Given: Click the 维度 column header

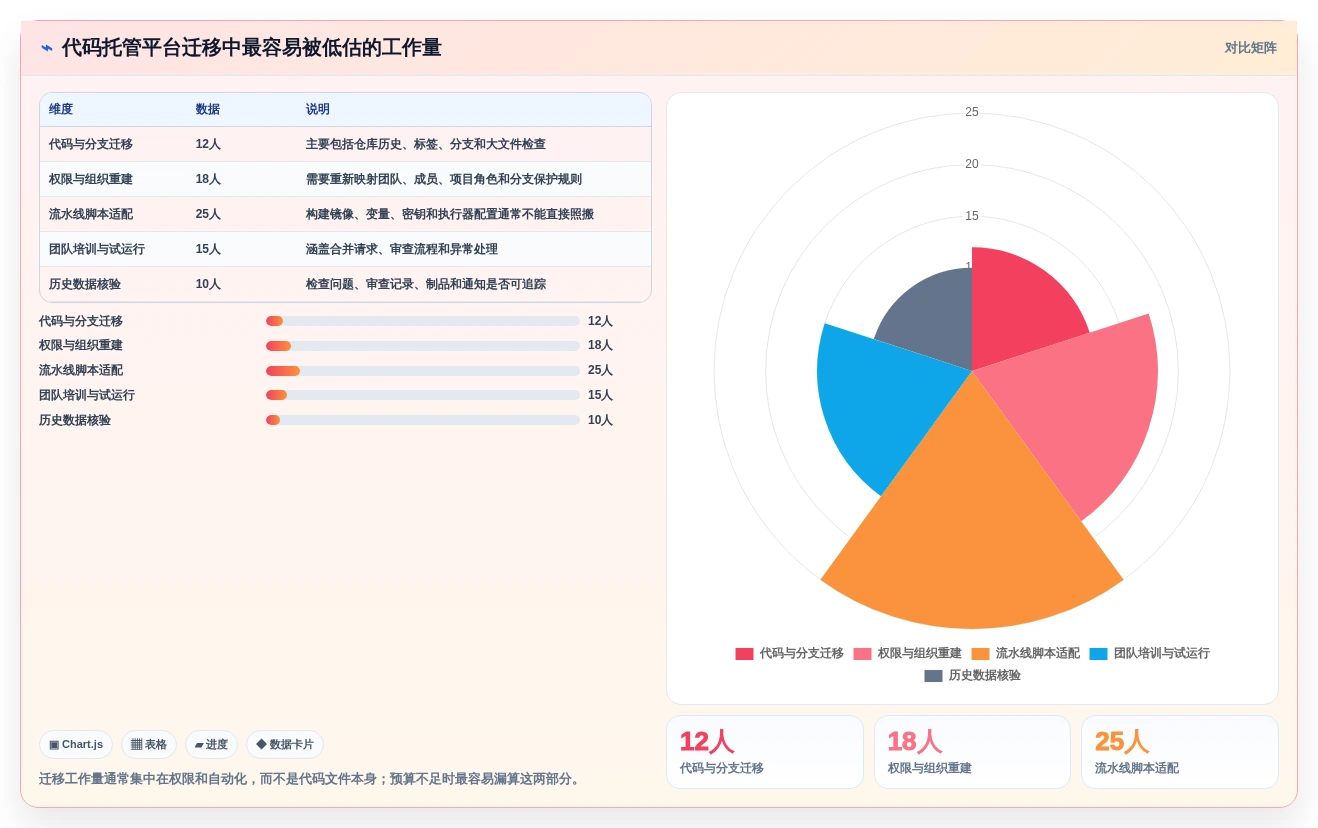Looking at the screenshot, I should click(61, 110).
